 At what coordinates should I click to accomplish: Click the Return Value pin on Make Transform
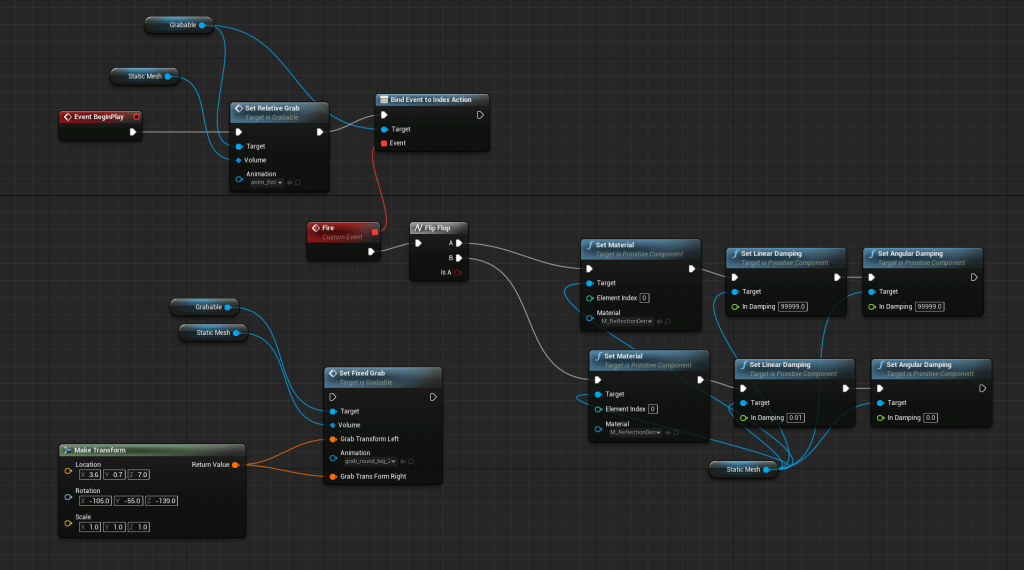(234, 464)
